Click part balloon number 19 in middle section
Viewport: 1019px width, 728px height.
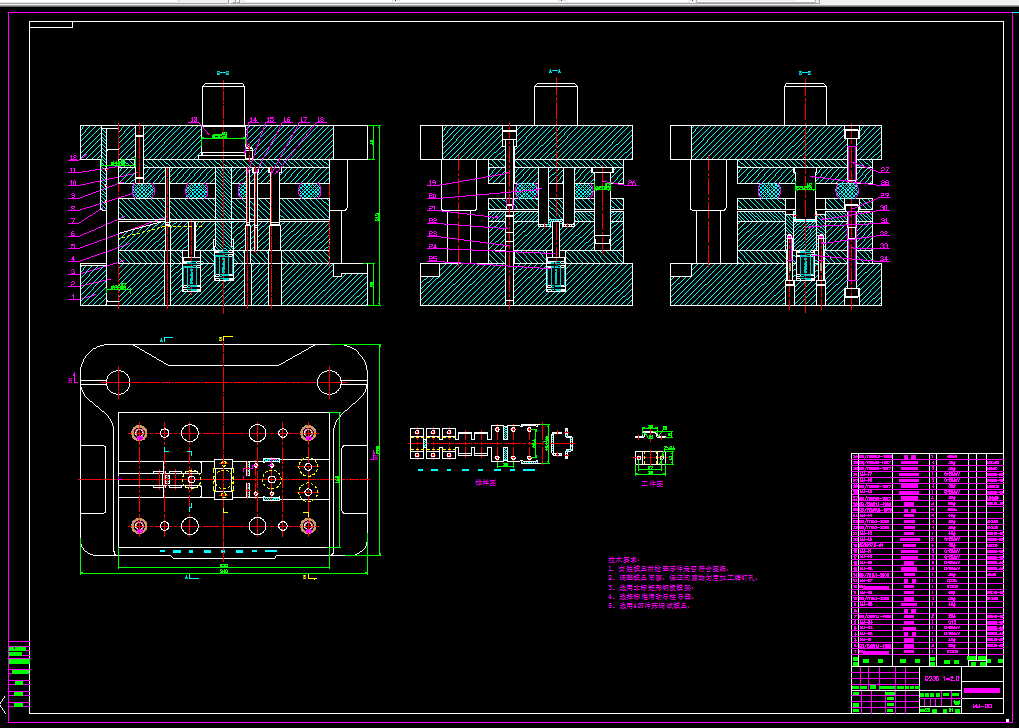pyautogui.click(x=432, y=183)
